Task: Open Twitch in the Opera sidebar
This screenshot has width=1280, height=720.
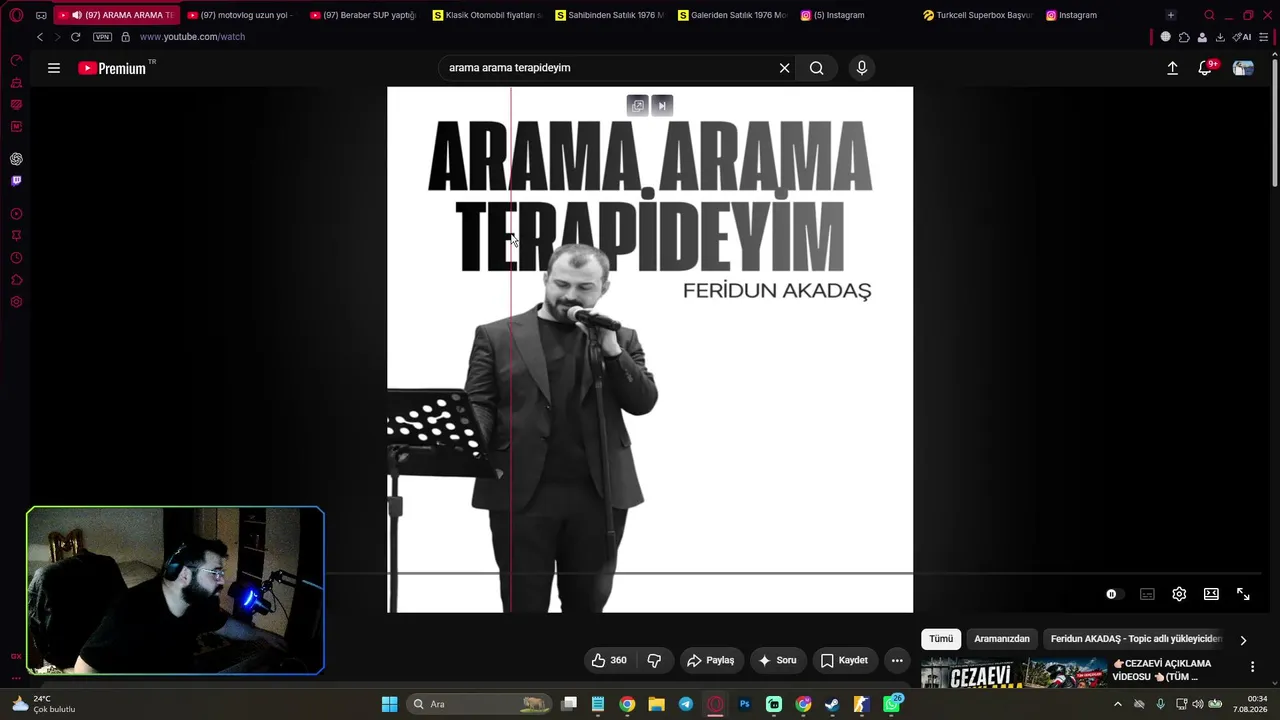Action: tap(16, 181)
